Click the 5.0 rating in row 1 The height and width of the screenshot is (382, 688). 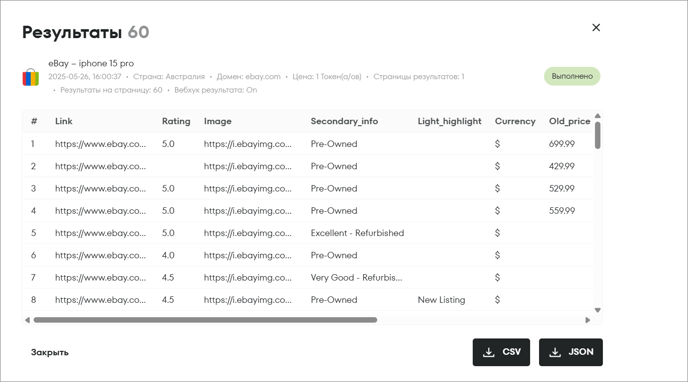pyautogui.click(x=168, y=144)
